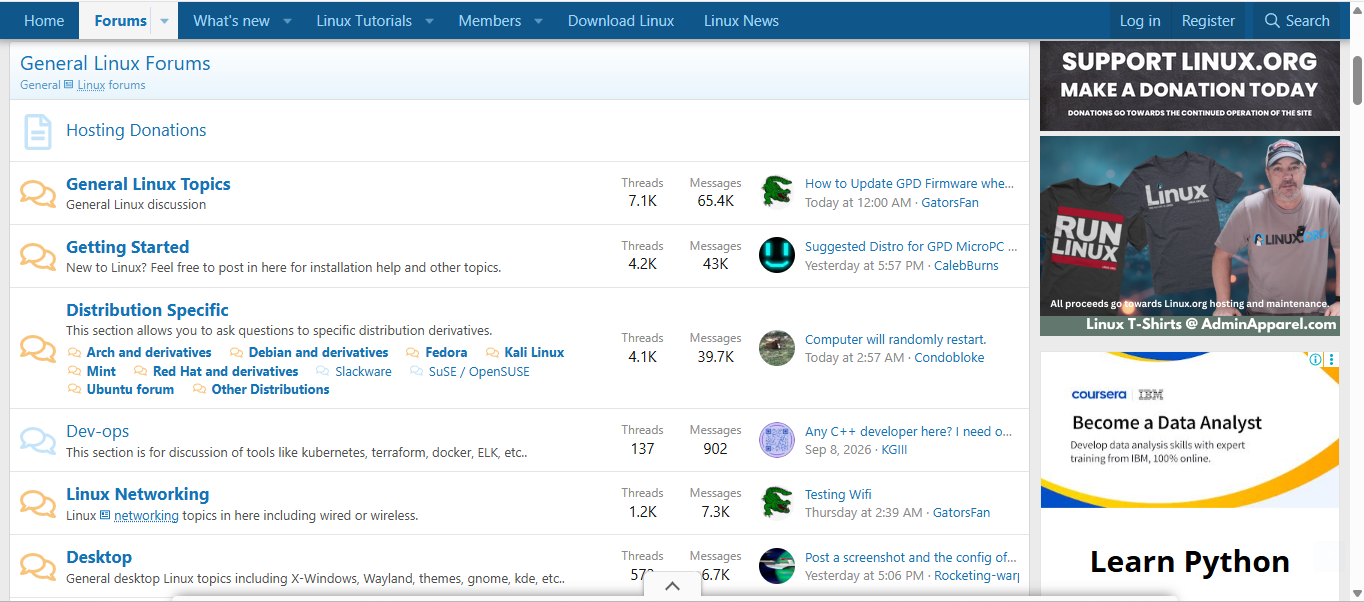Click the ad info icon on Coursera ad
The image size is (1364, 602).
point(1316,360)
